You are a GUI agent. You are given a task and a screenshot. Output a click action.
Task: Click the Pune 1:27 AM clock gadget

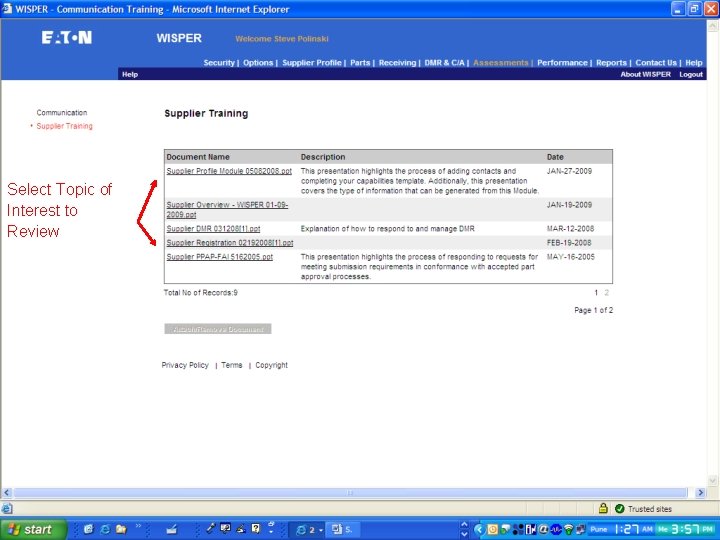(x=619, y=529)
